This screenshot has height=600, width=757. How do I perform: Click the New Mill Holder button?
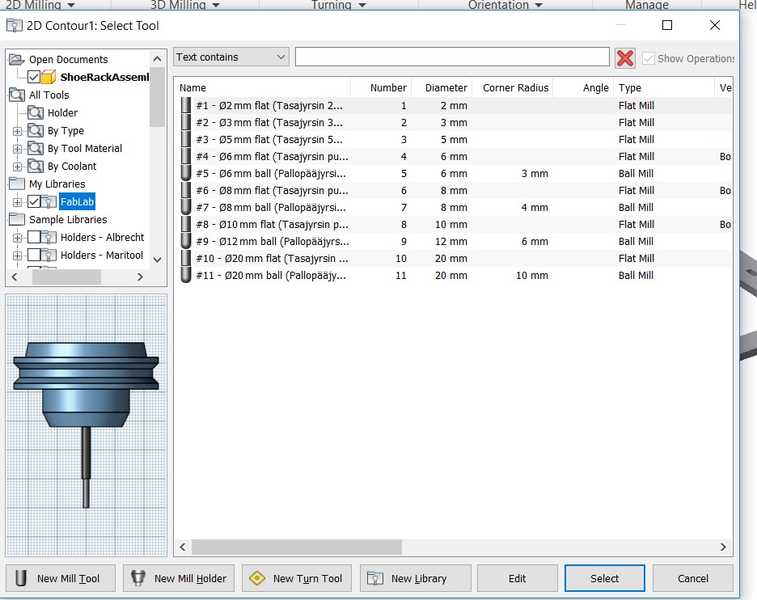(179, 578)
